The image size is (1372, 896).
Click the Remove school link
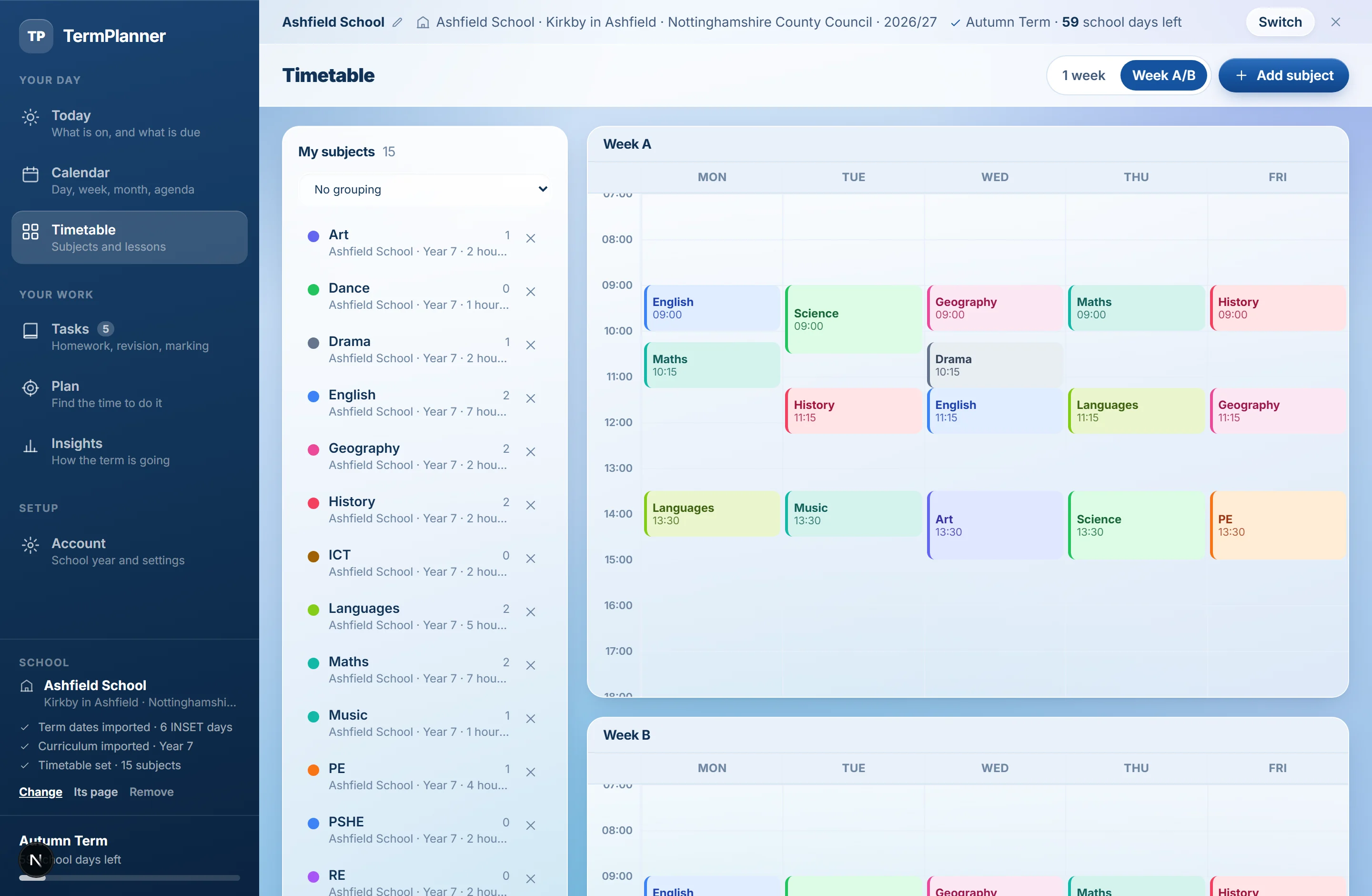(x=151, y=792)
